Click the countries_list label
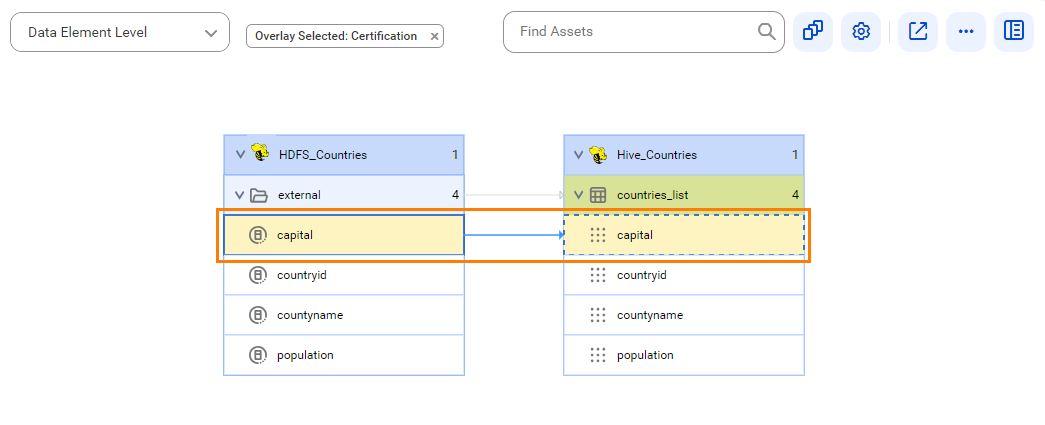The image size is (1045, 425). tap(652, 195)
